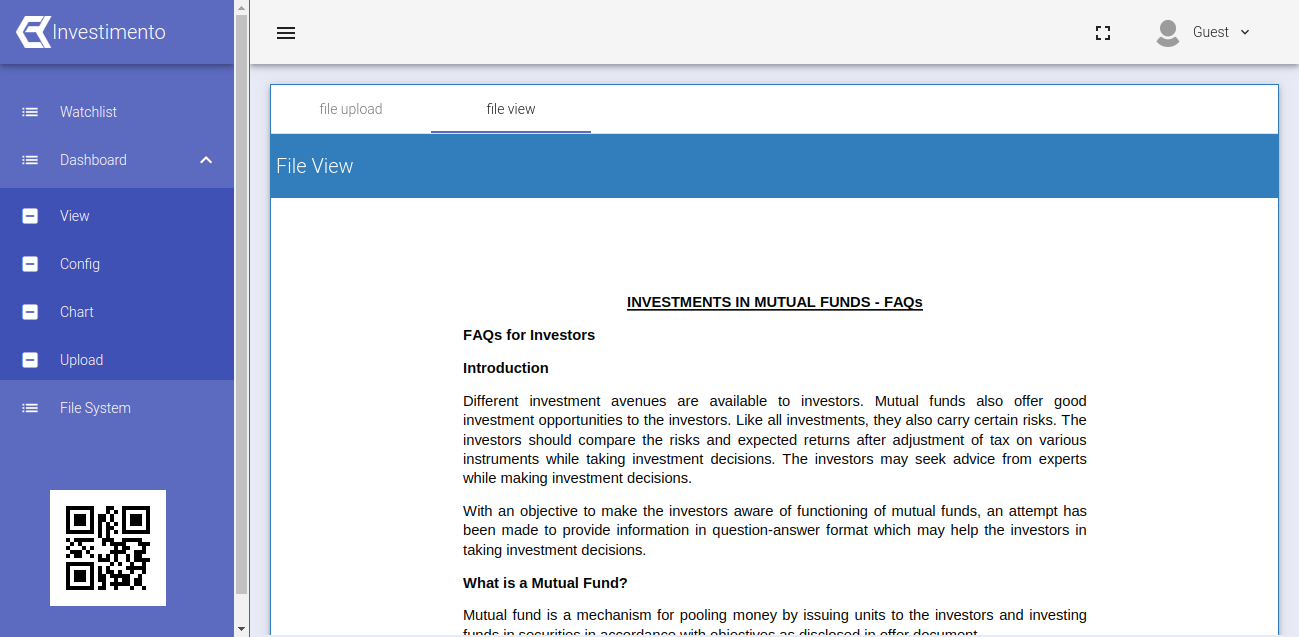Enter fullscreen mode via top bar icon
Viewport: 1299px width, 637px height.
click(1103, 33)
